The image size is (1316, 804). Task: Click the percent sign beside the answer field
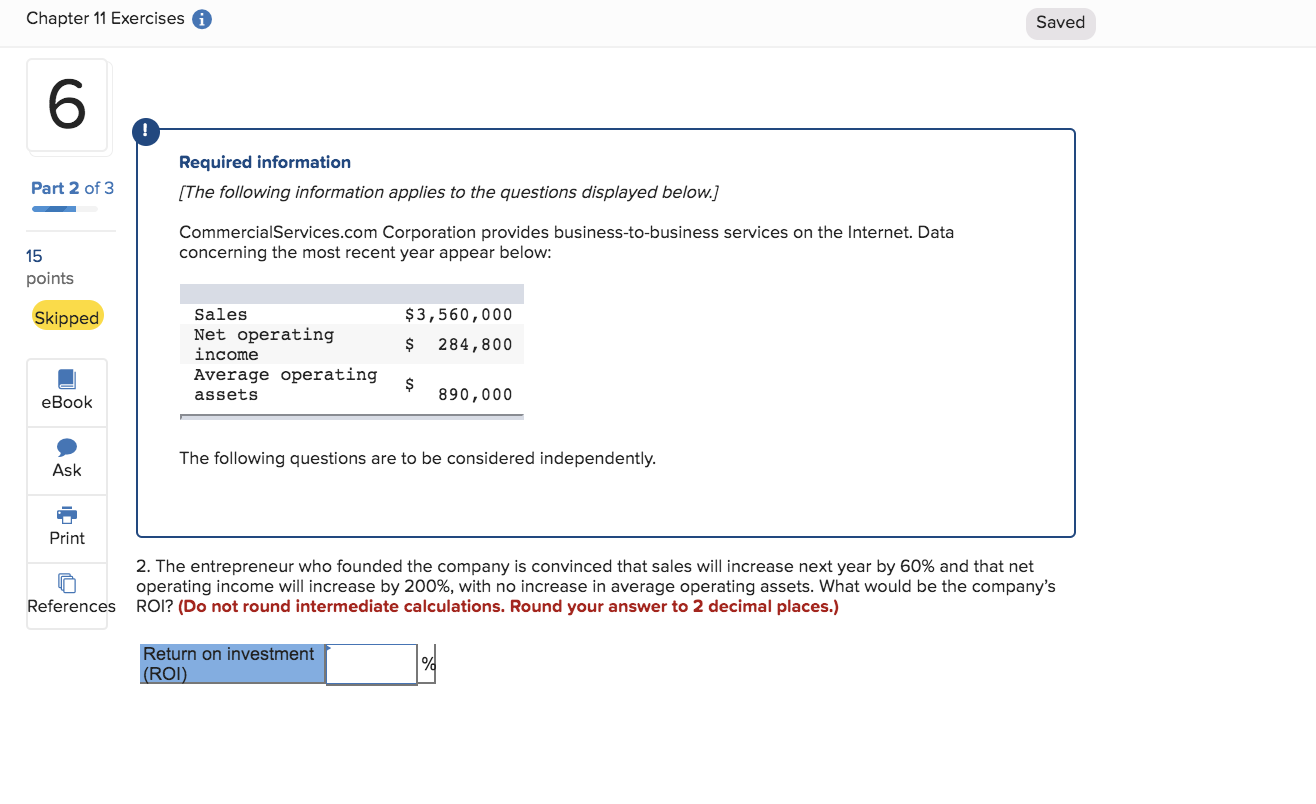pos(428,664)
